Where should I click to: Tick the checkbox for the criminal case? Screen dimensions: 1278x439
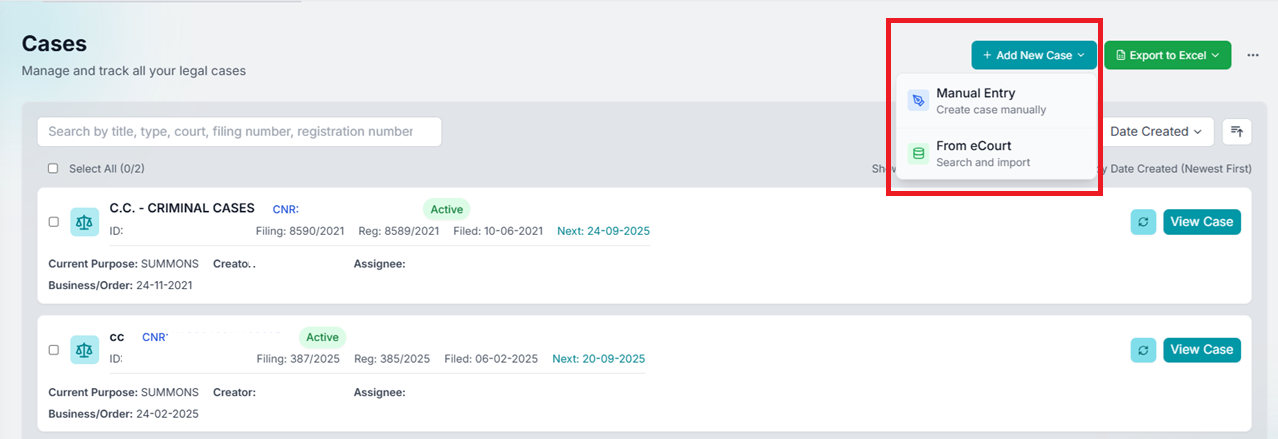[54, 222]
